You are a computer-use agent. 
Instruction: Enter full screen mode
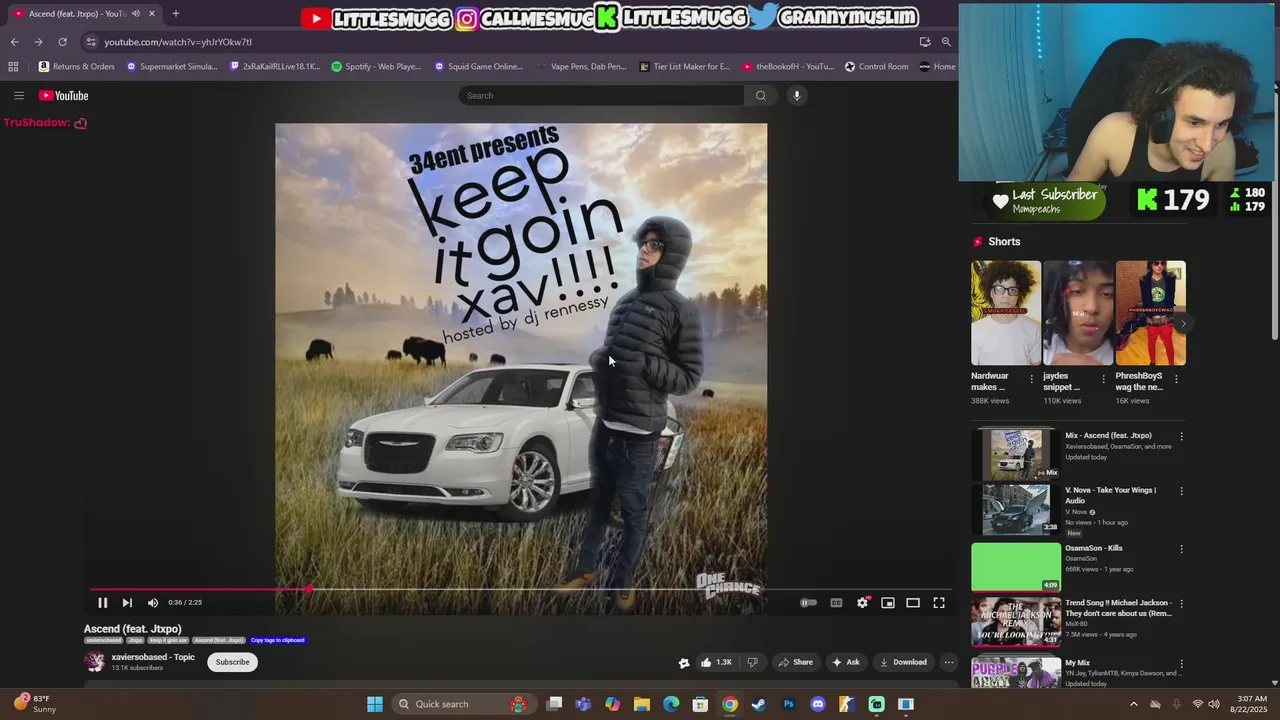click(939, 603)
